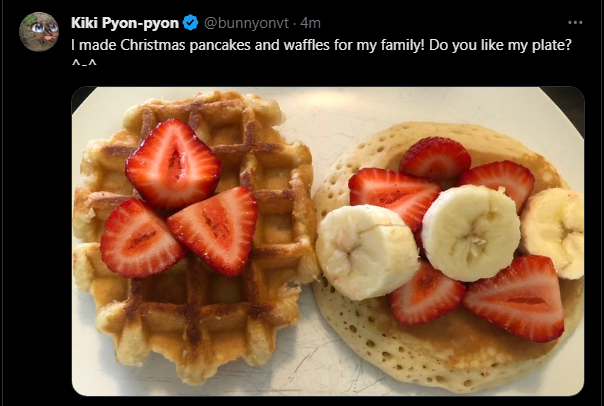The height and width of the screenshot is (406, 604).
Task: Open the attached food photo
Action: (328, 241)
